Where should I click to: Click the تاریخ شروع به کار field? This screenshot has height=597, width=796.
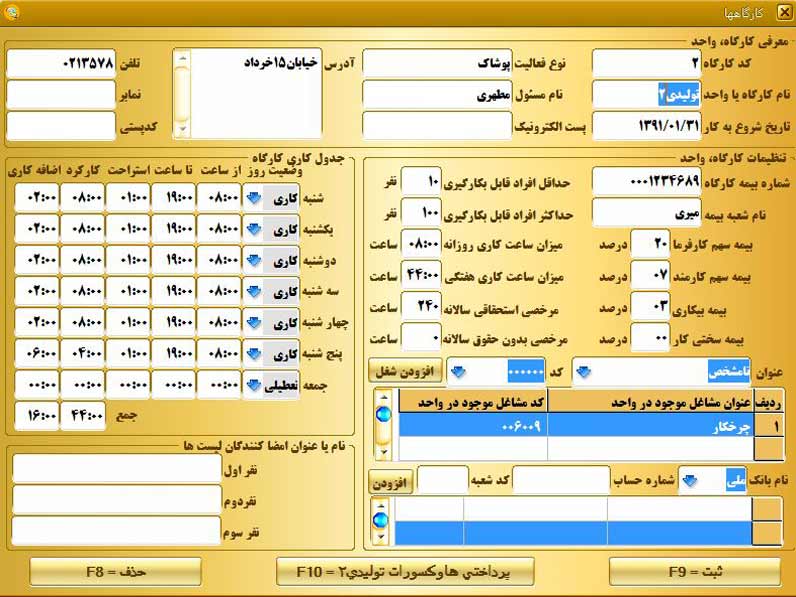click(x=646, y=126)
